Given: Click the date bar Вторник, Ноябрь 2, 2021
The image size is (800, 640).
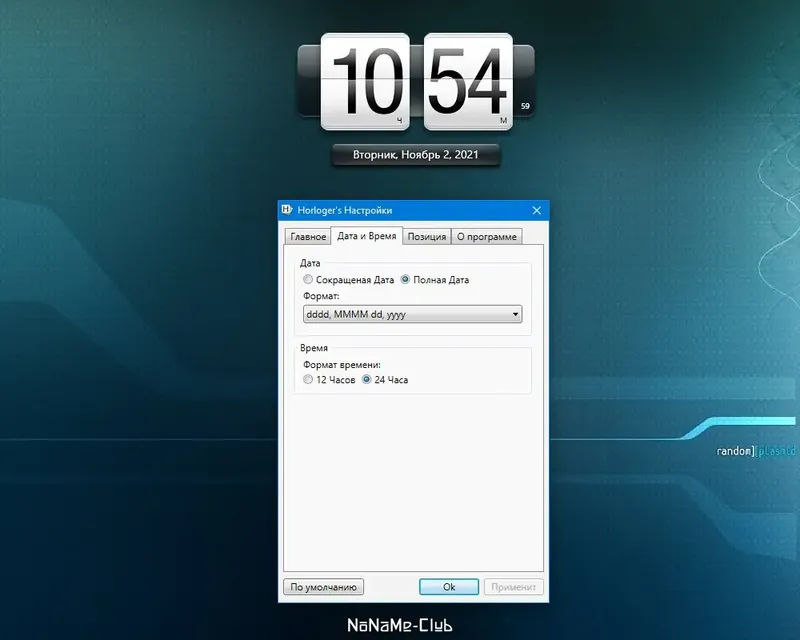Looking at the screenshot, I should pos(416,155).
